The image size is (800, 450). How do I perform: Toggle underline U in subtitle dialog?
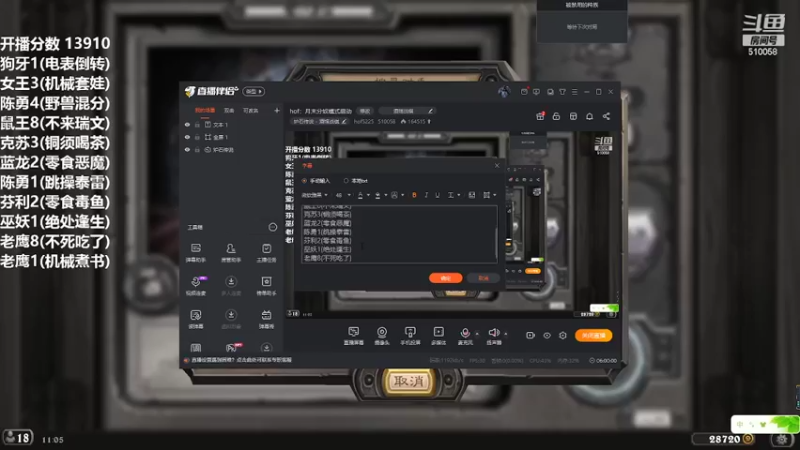pos(437,195)
